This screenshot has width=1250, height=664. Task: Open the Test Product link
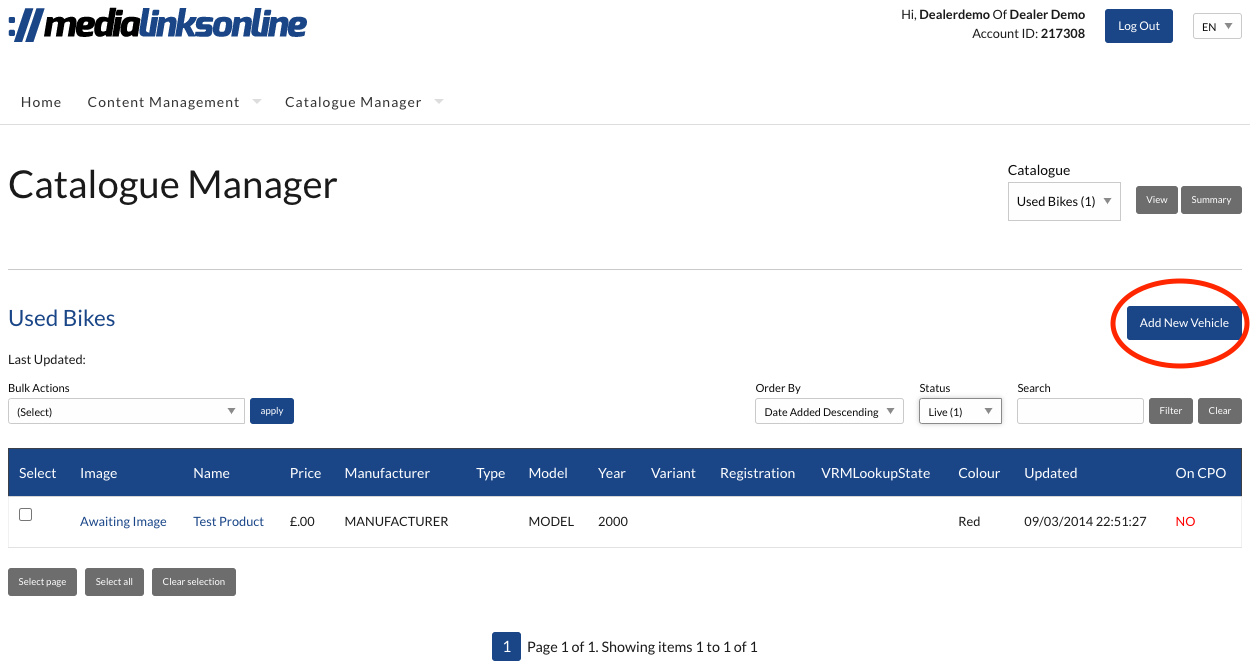click(228, 521)
